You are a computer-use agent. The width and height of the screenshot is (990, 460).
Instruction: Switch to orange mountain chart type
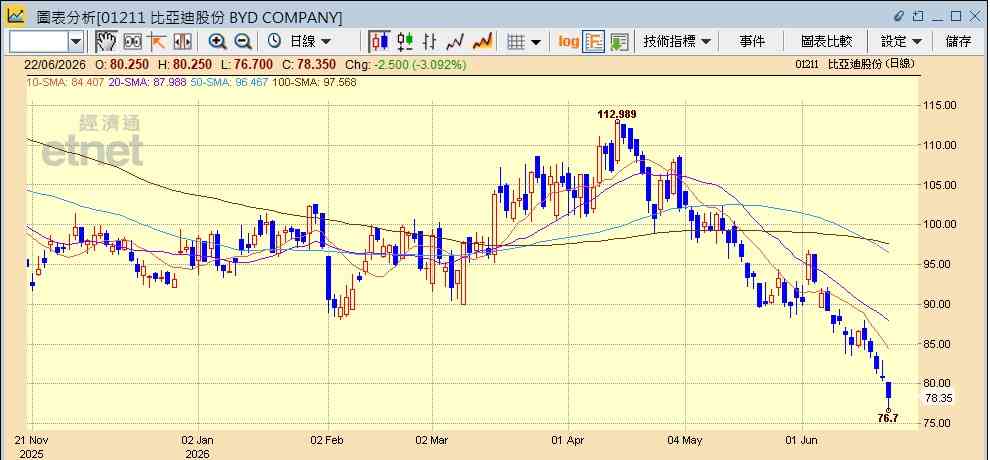point(482,42)
